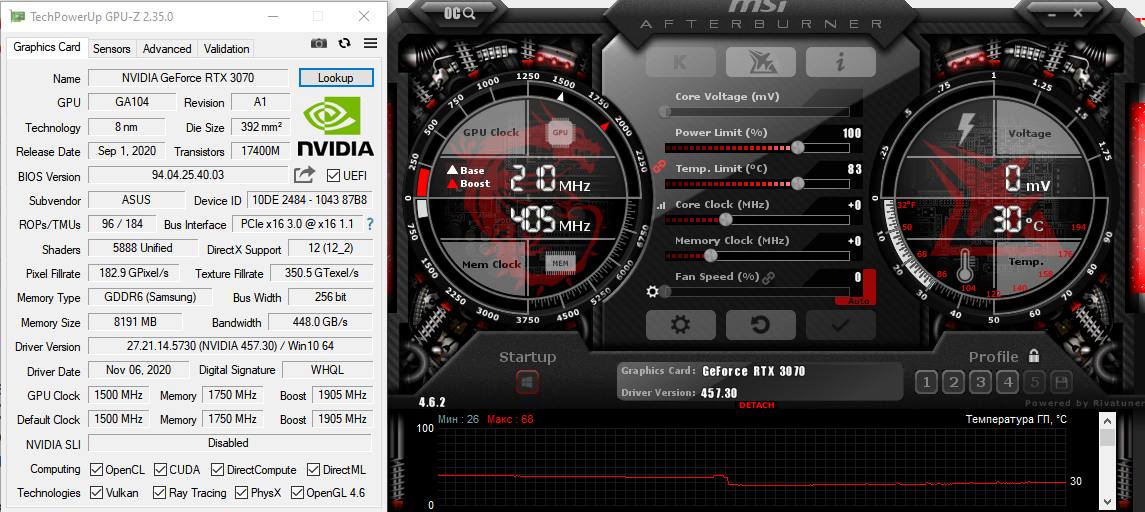Screen dimensions: 1145x512
Task: Toggle the Ray Tracing checkbox
Action: 160,492
